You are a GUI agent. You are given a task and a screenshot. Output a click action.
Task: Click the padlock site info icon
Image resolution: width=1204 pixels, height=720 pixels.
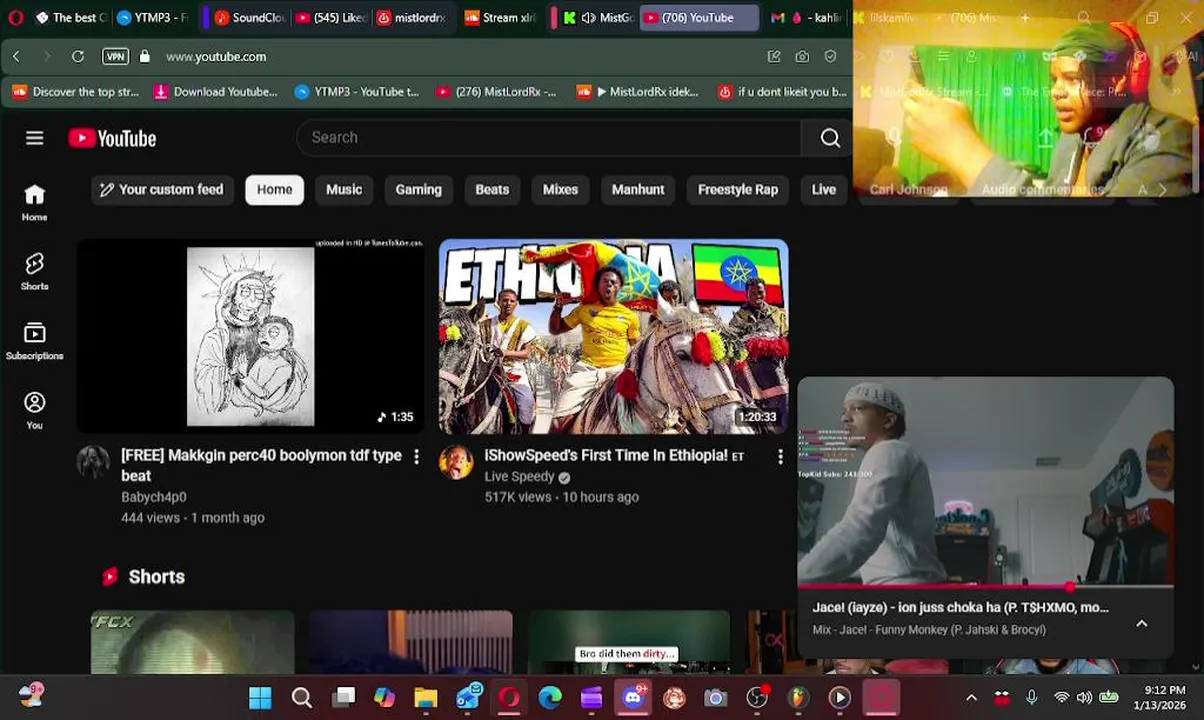pos(144,57)
